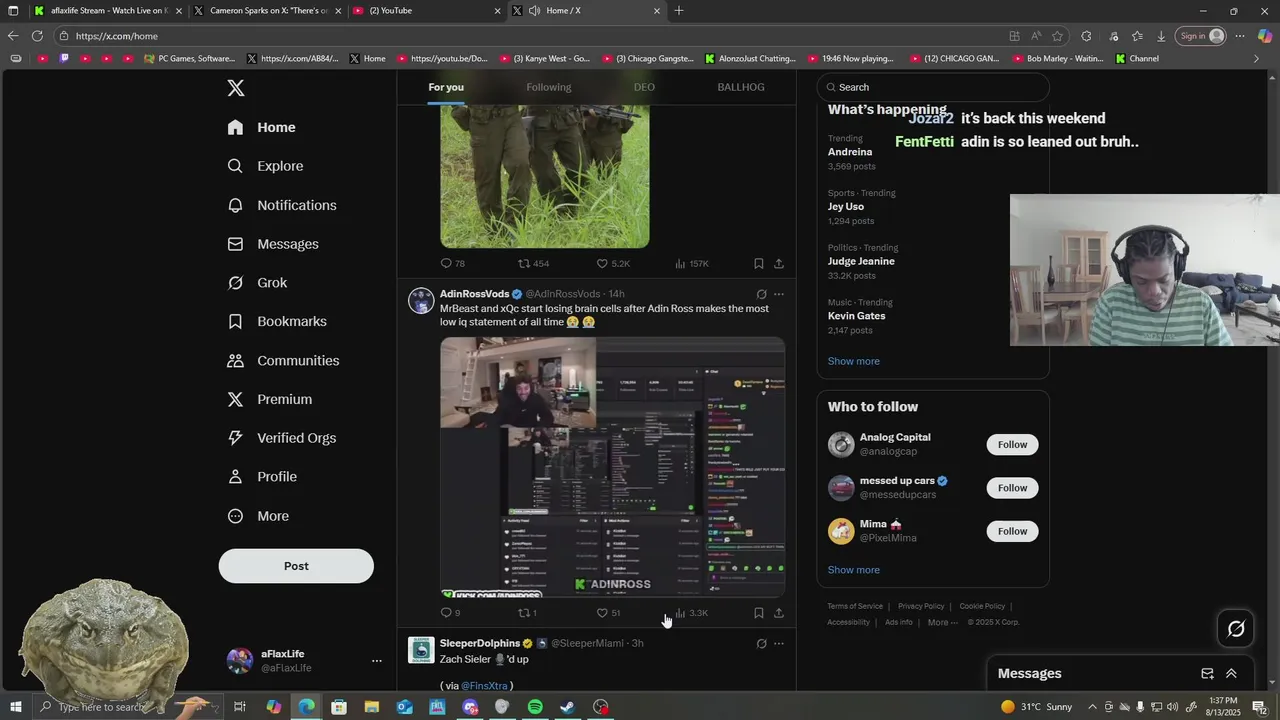1280x720 pixels.
Task: Open Explore in the sidebar
Action: pyautogui.click(x=265, y=166)
